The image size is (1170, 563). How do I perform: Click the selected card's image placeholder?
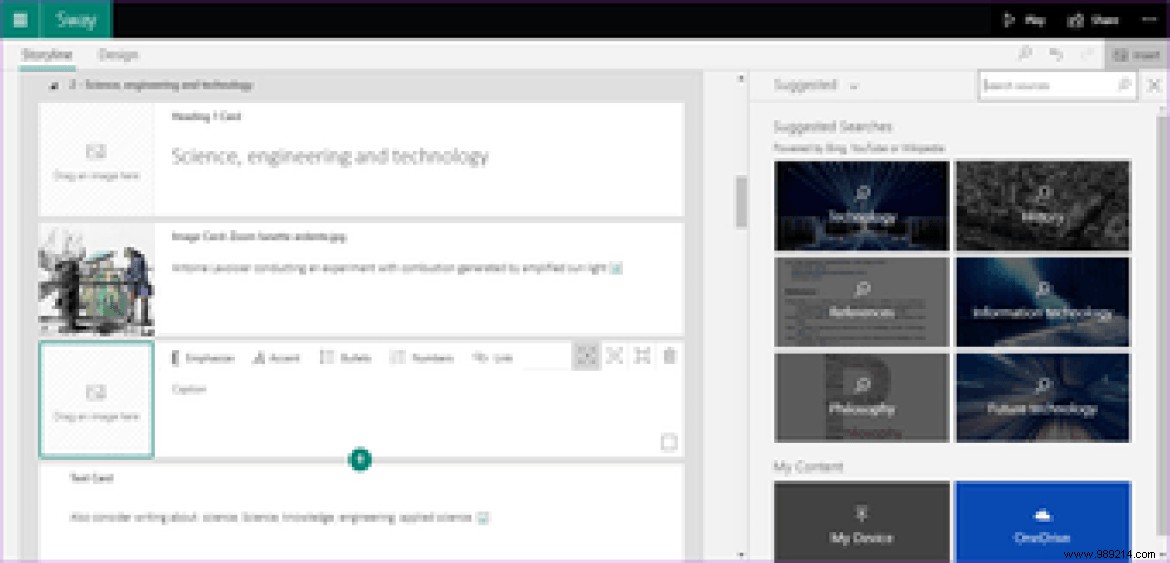(x=96, y=399)
